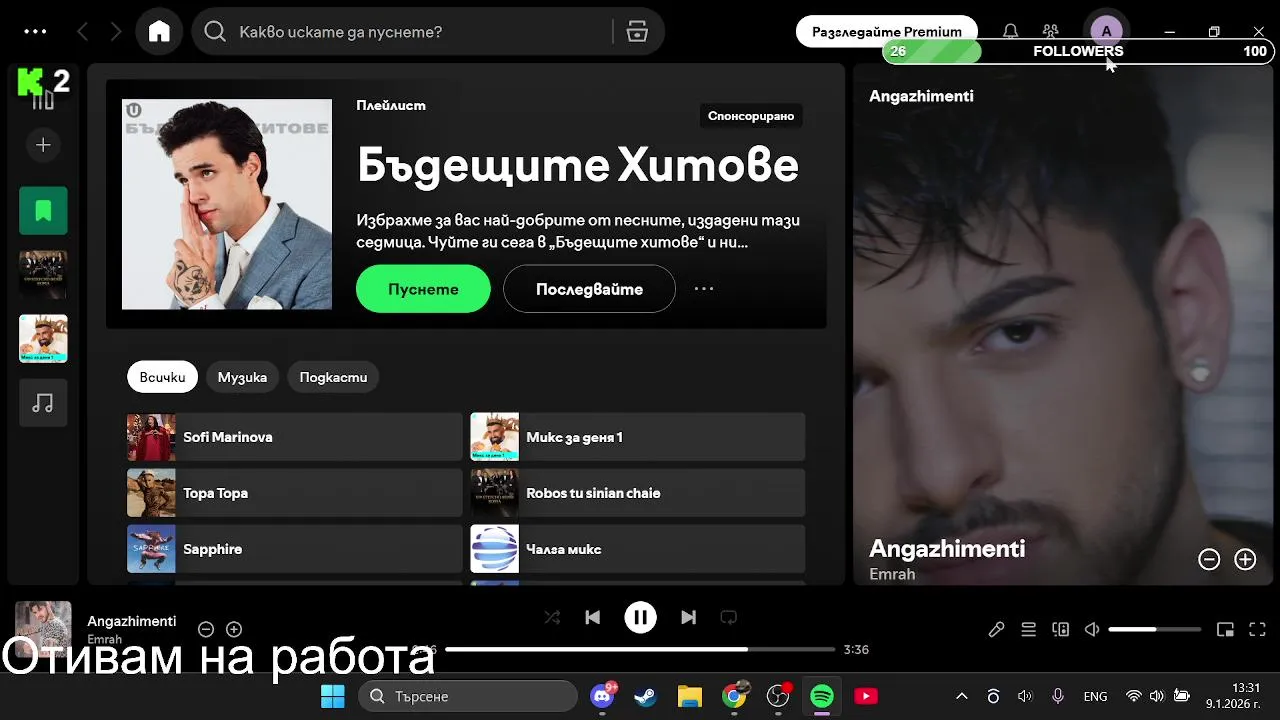Screen dimensions: 1280x720
Task: Open 'Чалга микс' shortcut
Action: pos(638,549)
